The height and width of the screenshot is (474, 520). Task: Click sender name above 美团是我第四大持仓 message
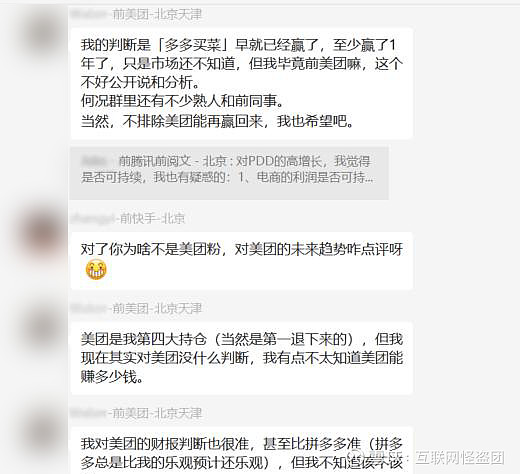[137, 309]
